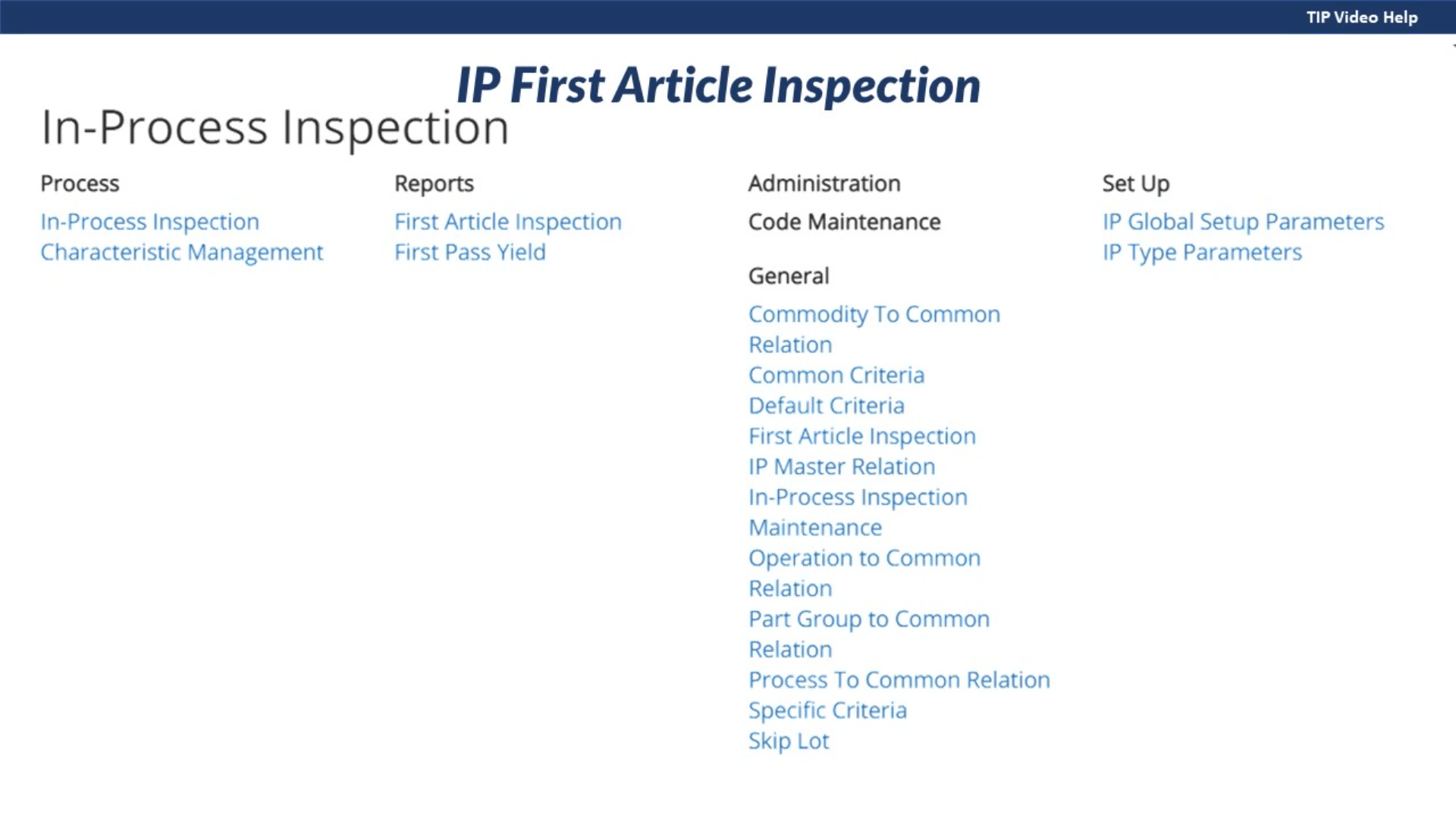
Task: Open Characteristic Management link
Action: coord(181,252)
